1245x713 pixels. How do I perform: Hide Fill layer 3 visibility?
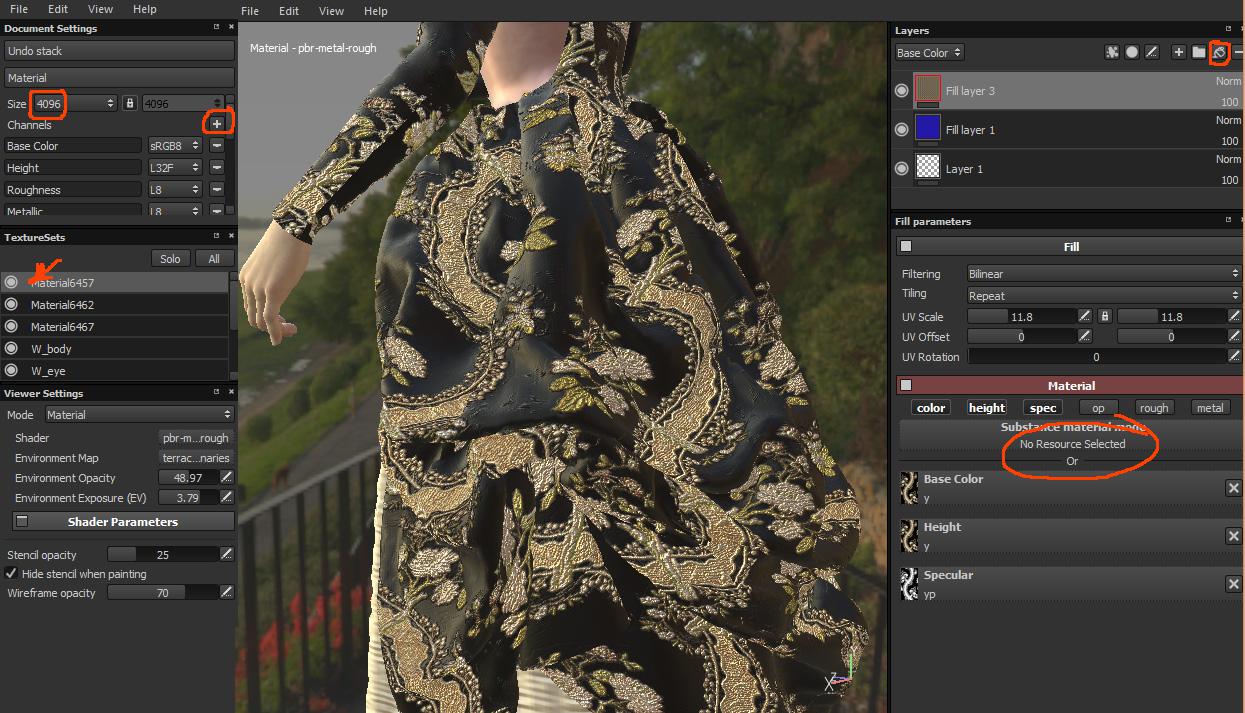[x=902, y=91]
